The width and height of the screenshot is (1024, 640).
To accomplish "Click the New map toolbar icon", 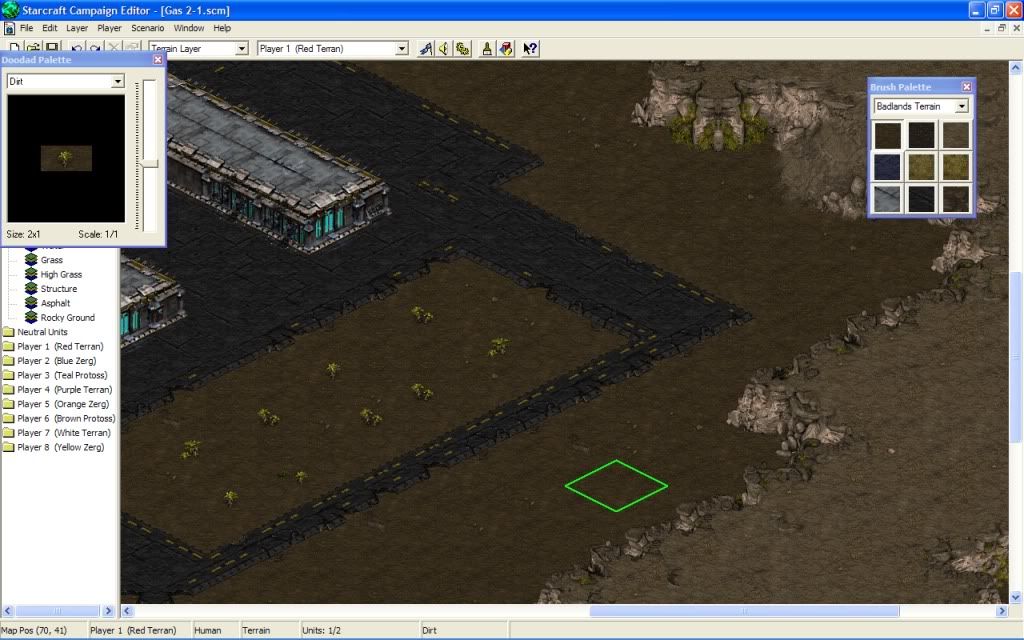I will [14, 48].
